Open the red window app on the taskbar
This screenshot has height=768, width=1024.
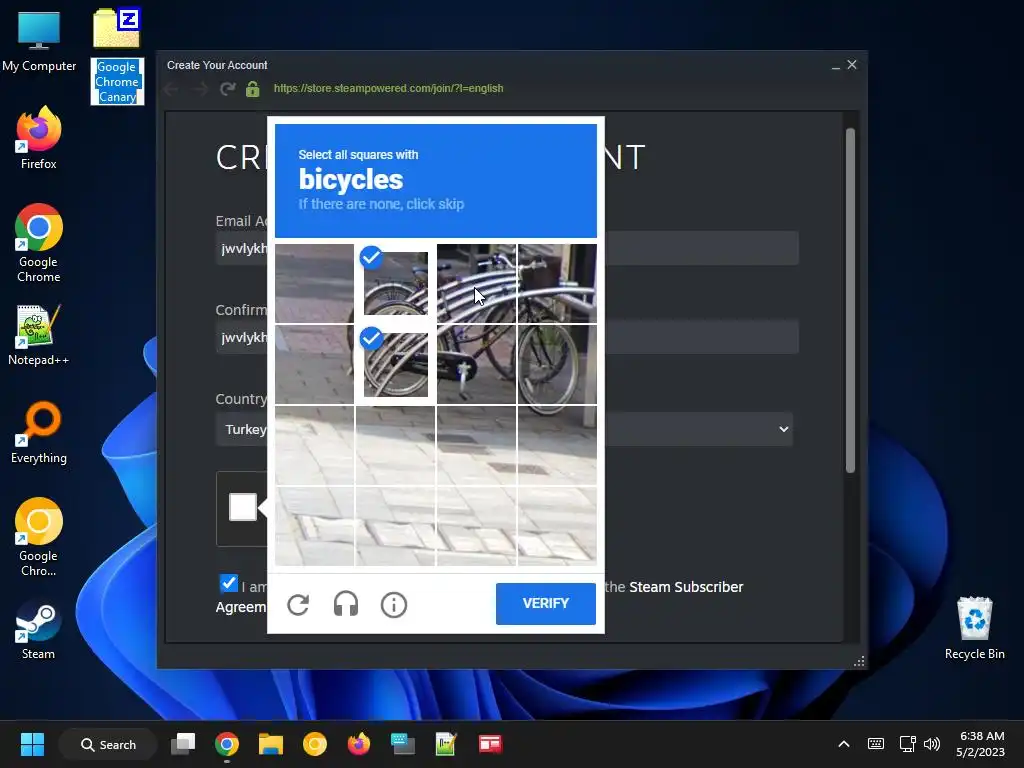pos(490,744)
